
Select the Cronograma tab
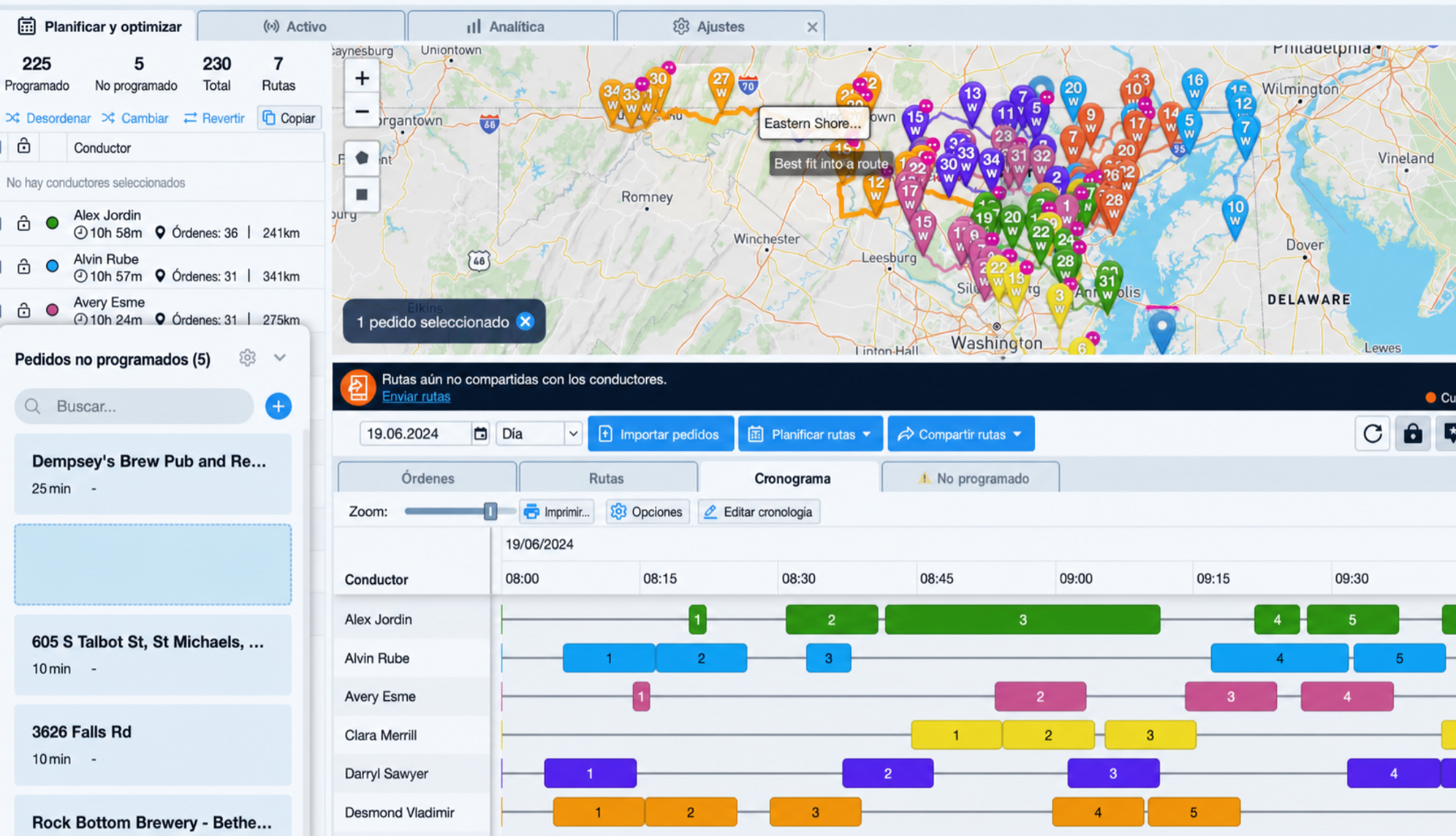[791, 478]
